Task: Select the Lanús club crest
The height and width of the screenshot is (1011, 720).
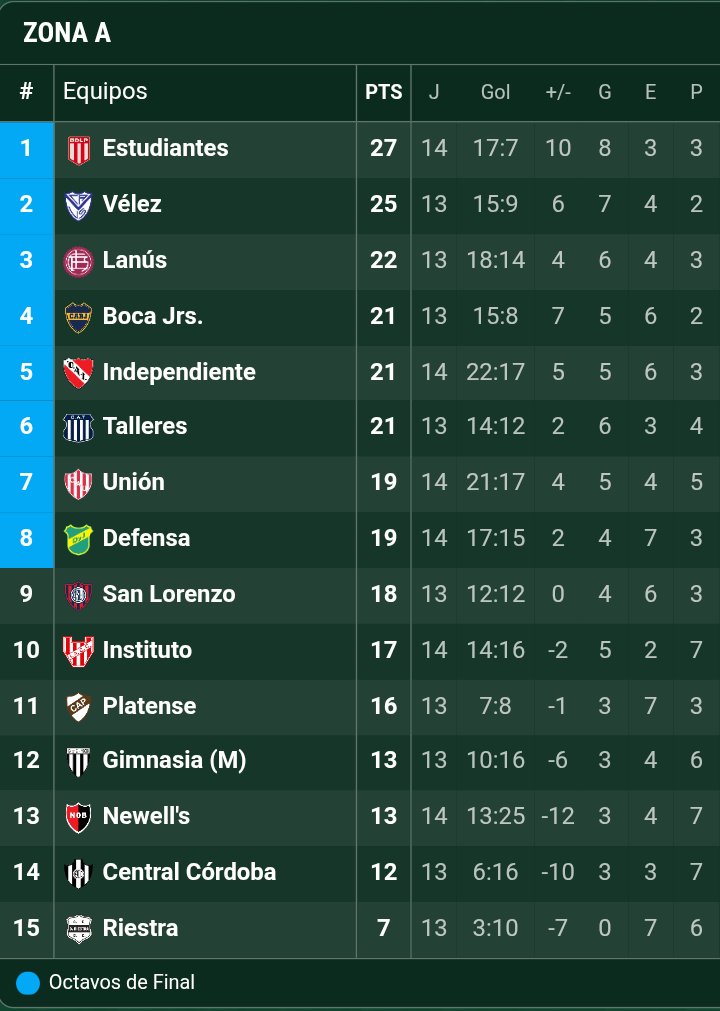Action: pyautogui.click(x=78, y=261)
